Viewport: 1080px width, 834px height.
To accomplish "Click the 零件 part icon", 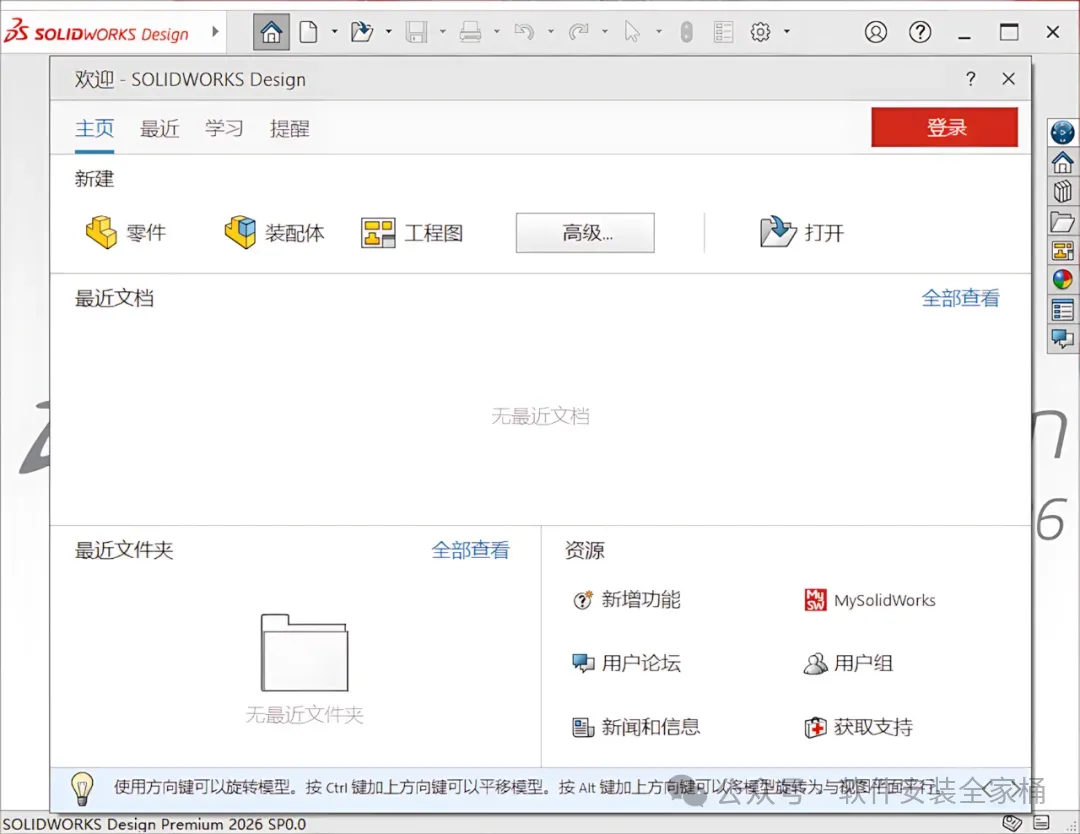I will tap(101, 232).
